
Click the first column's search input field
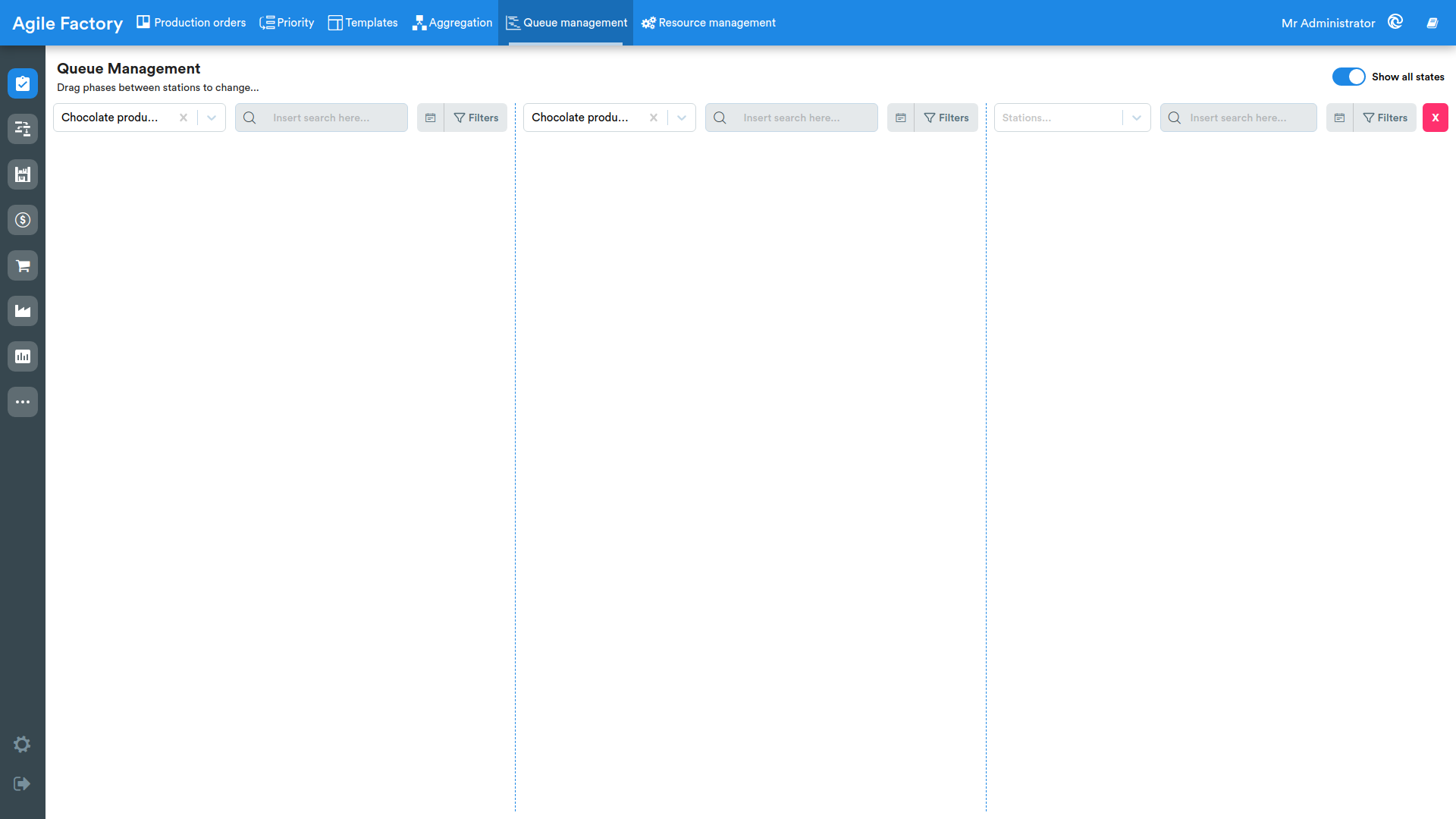click(x=322, y=118)
